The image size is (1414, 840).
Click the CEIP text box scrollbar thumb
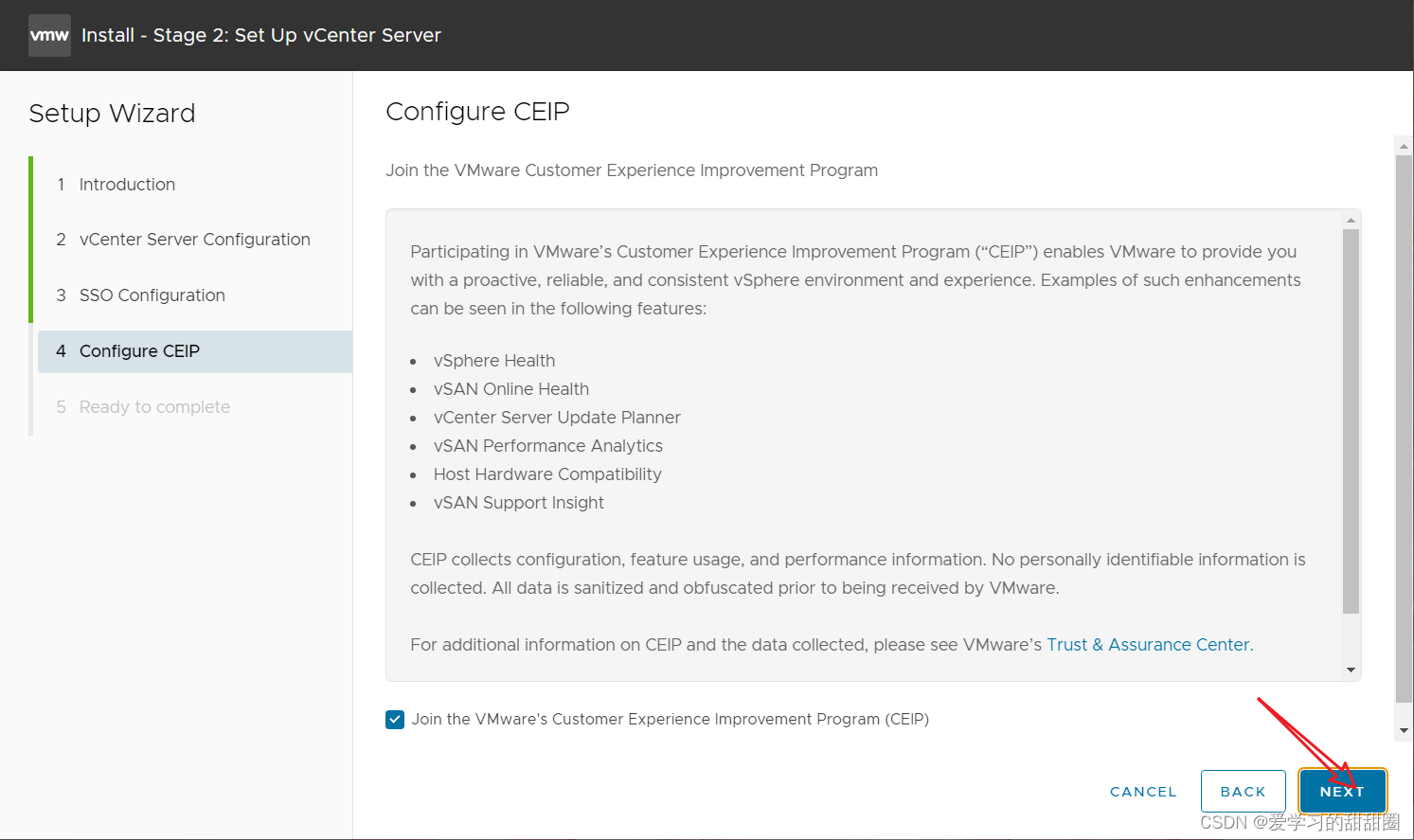coord(1351,421)
